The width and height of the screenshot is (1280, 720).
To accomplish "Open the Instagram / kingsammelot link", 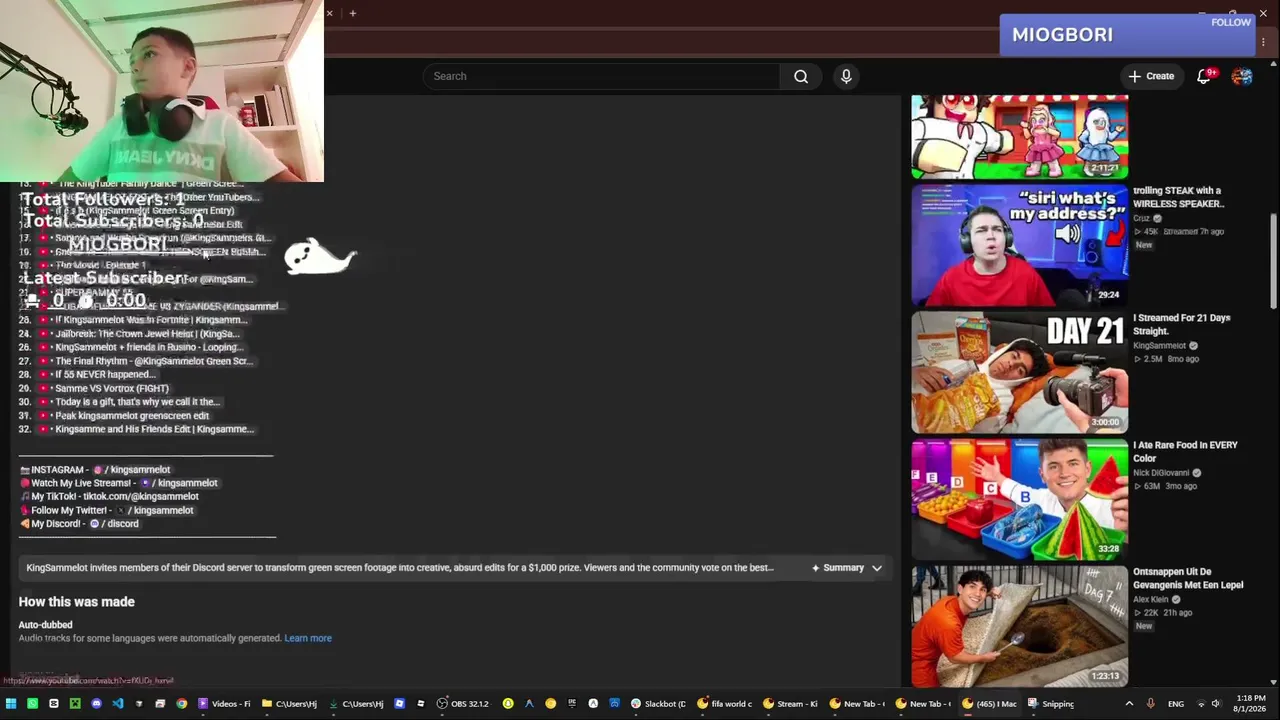I will click(x=131, y=470).
